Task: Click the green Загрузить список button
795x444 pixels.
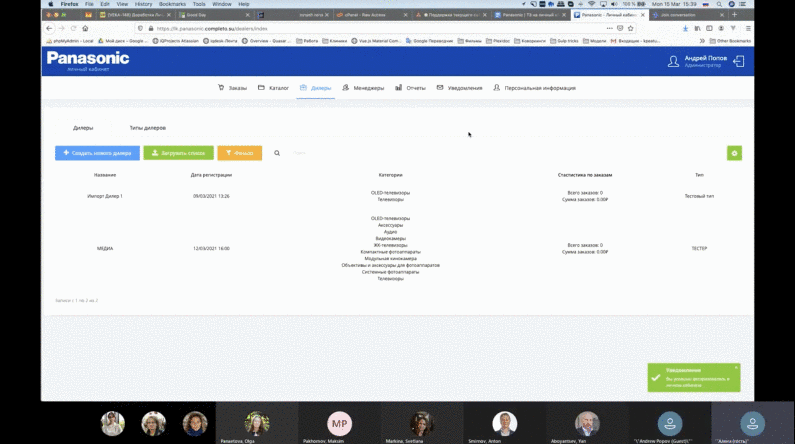Action: coord(178,153)
